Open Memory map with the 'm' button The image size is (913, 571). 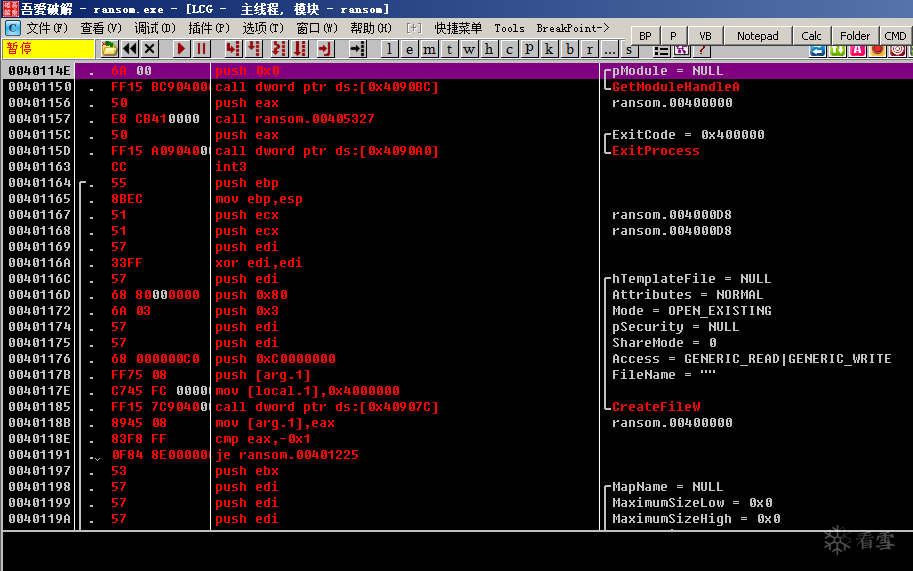[x=429, y=49]
